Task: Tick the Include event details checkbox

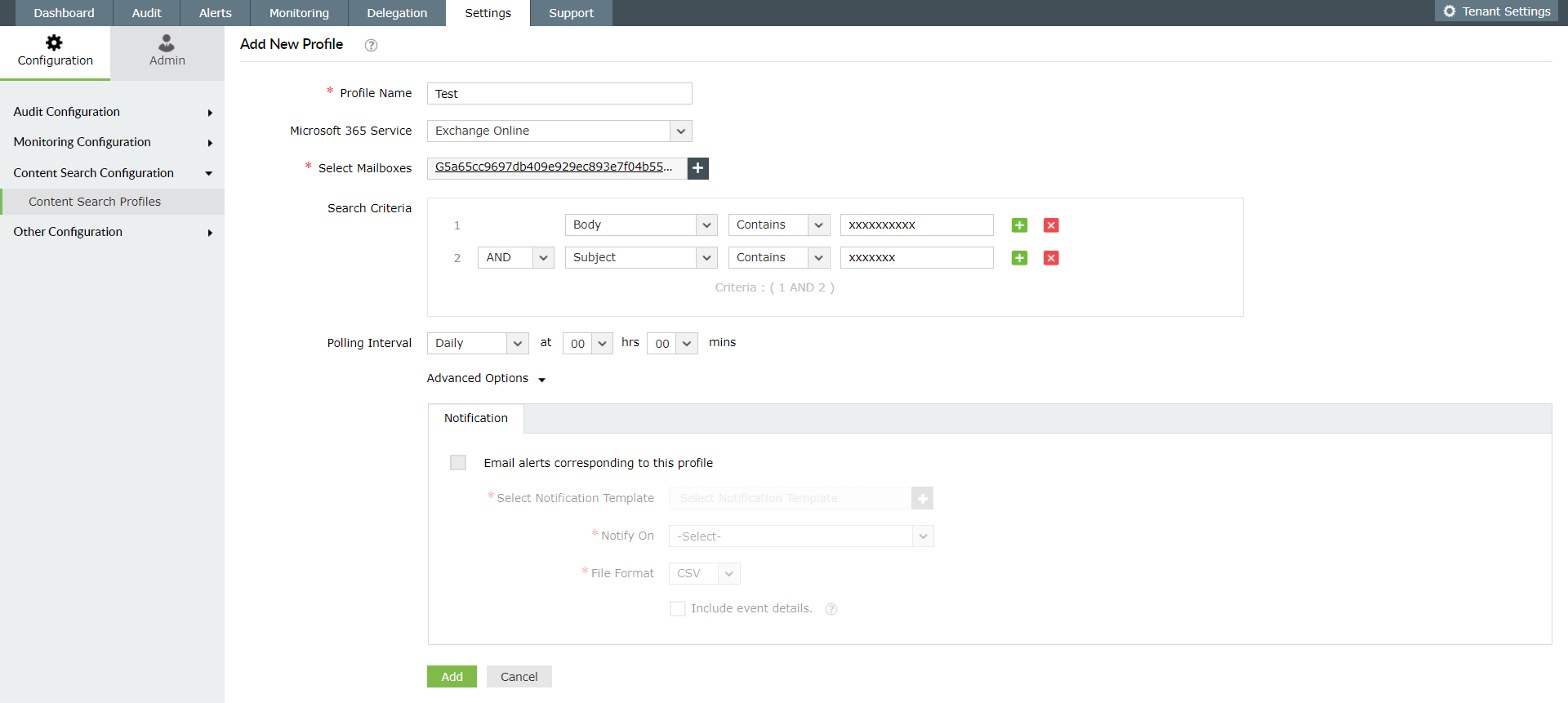Action: point(678,608)
